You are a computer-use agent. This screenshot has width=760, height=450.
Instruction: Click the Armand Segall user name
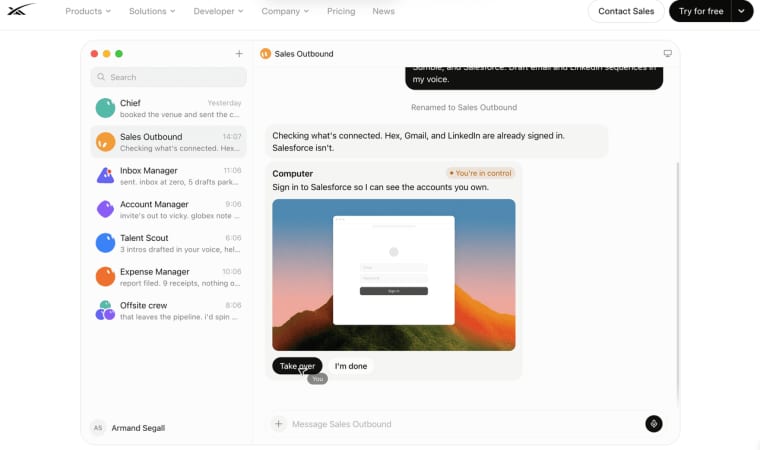click(x=138, y=428)
